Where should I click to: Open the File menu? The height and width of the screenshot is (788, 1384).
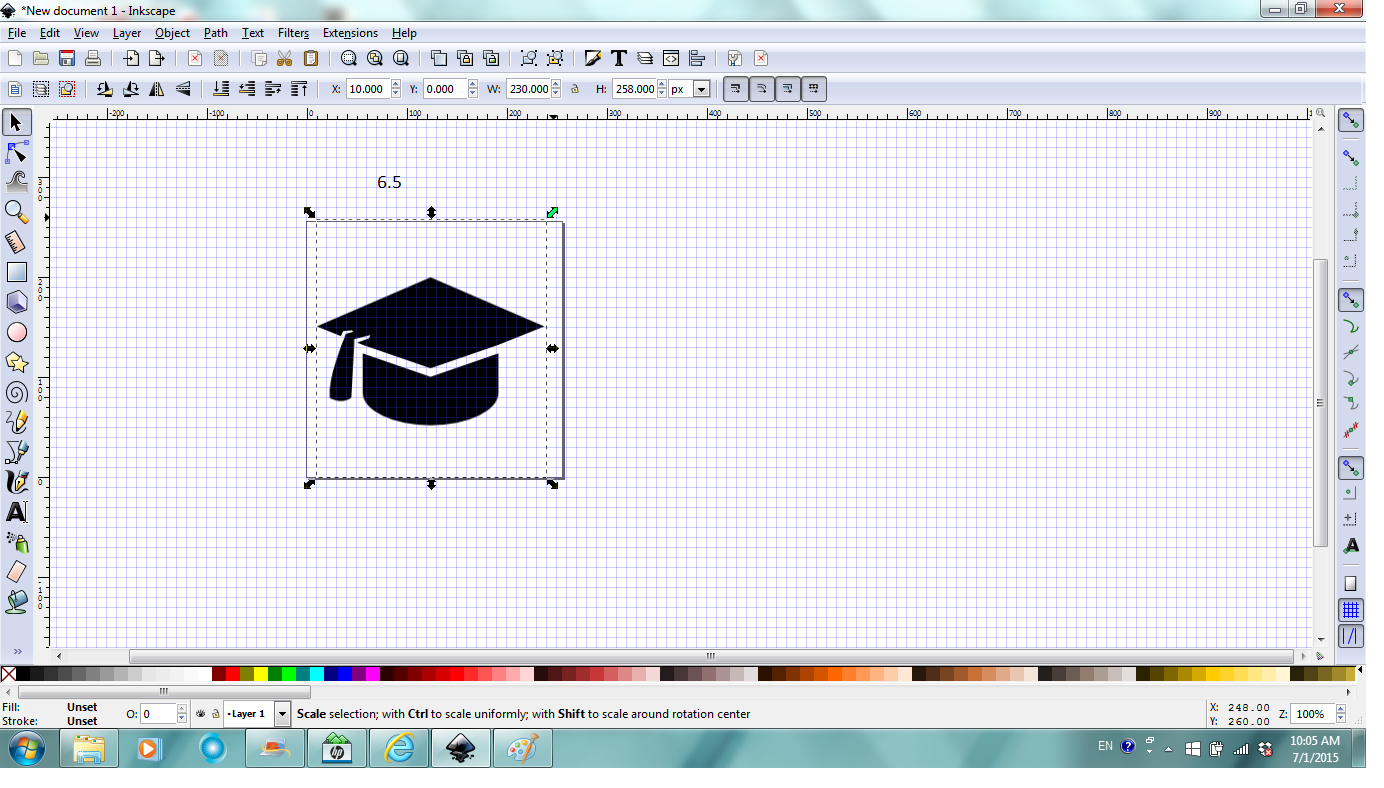click(x=17, y=33)
